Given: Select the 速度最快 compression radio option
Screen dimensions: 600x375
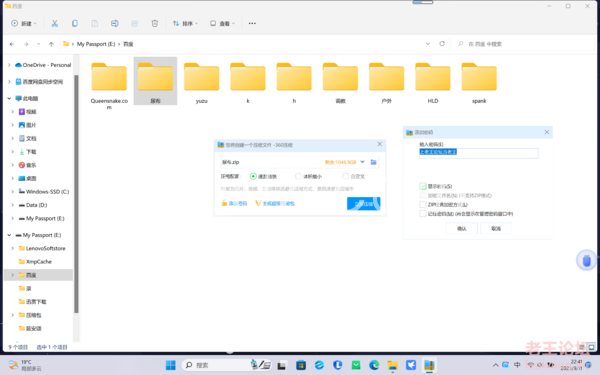Looking at the screenshot, I should click(253, 176).
